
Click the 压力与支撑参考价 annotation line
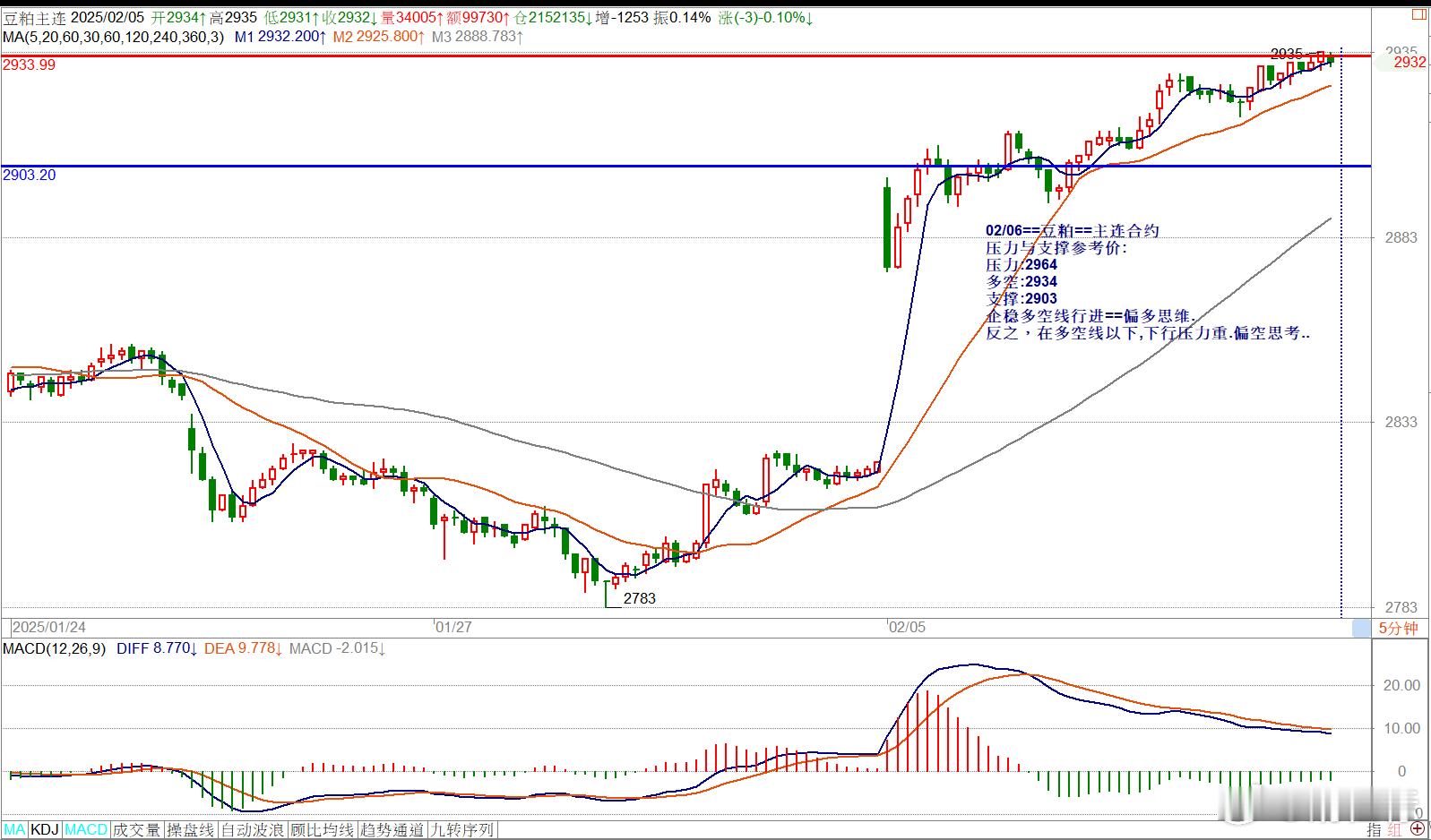(x=1056, y=248)
